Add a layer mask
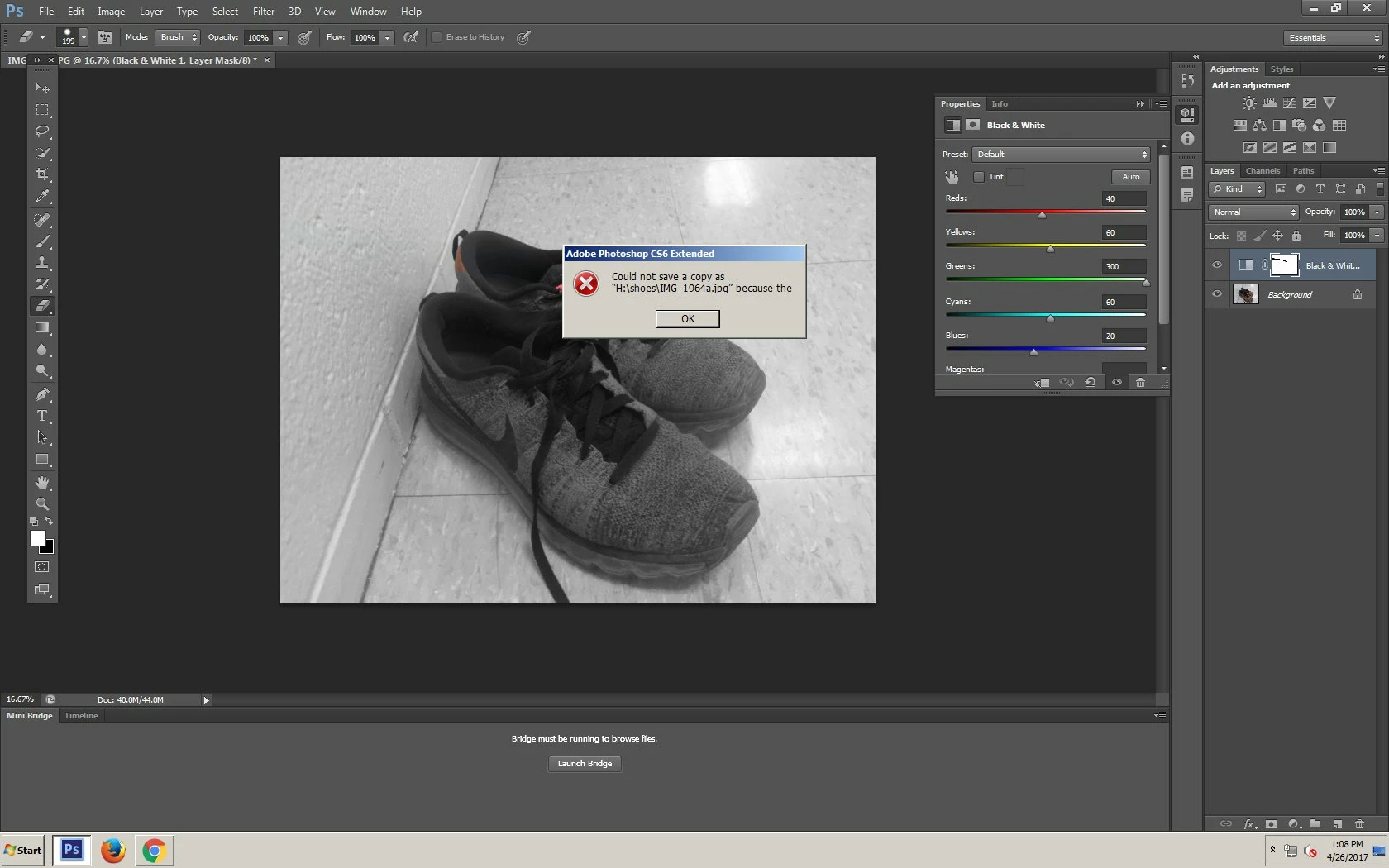 pyautogui.click(x=1272, y=824)
